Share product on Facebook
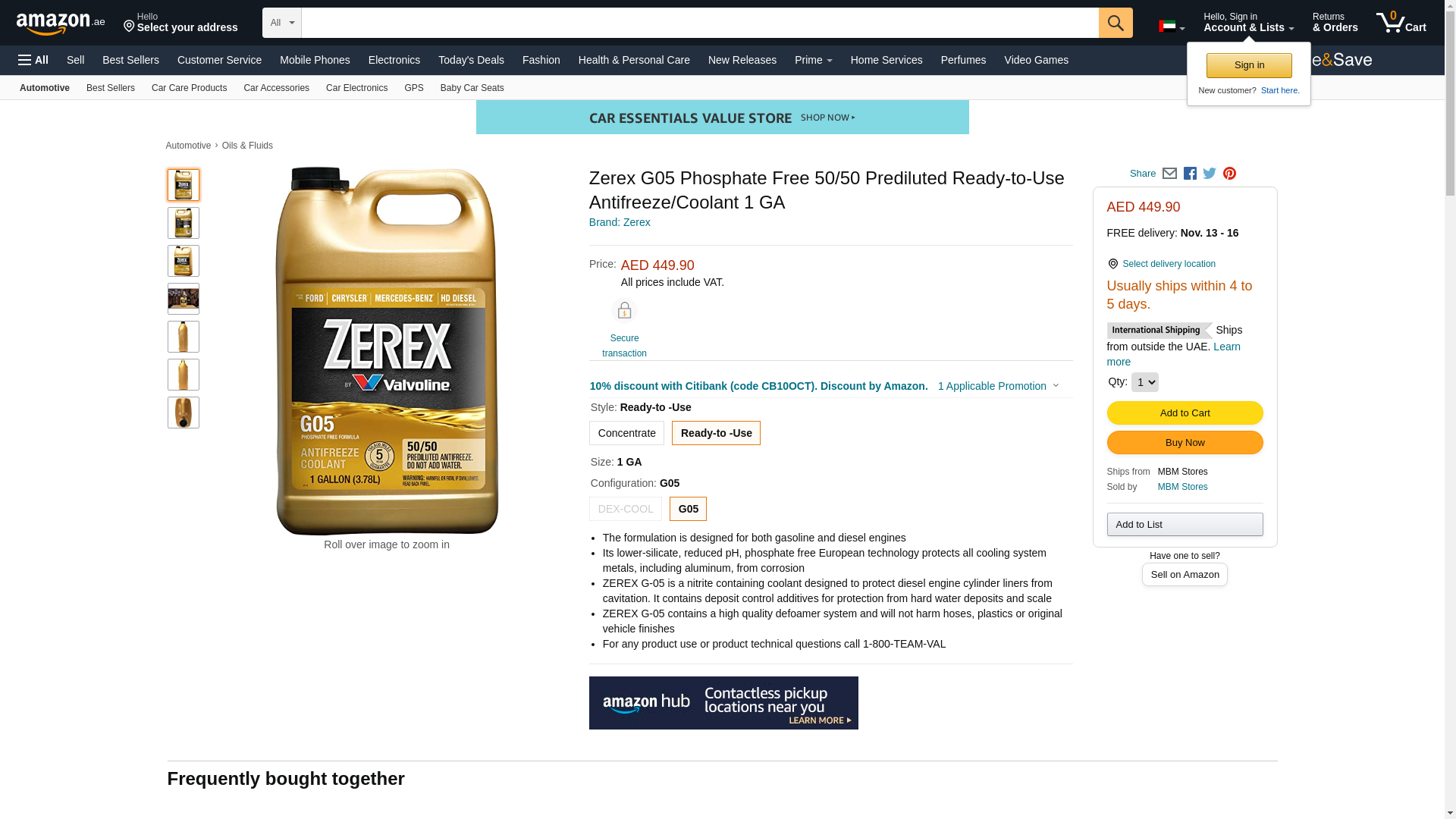Viewport: 1456px width, 819px height. pos(1190,174)
